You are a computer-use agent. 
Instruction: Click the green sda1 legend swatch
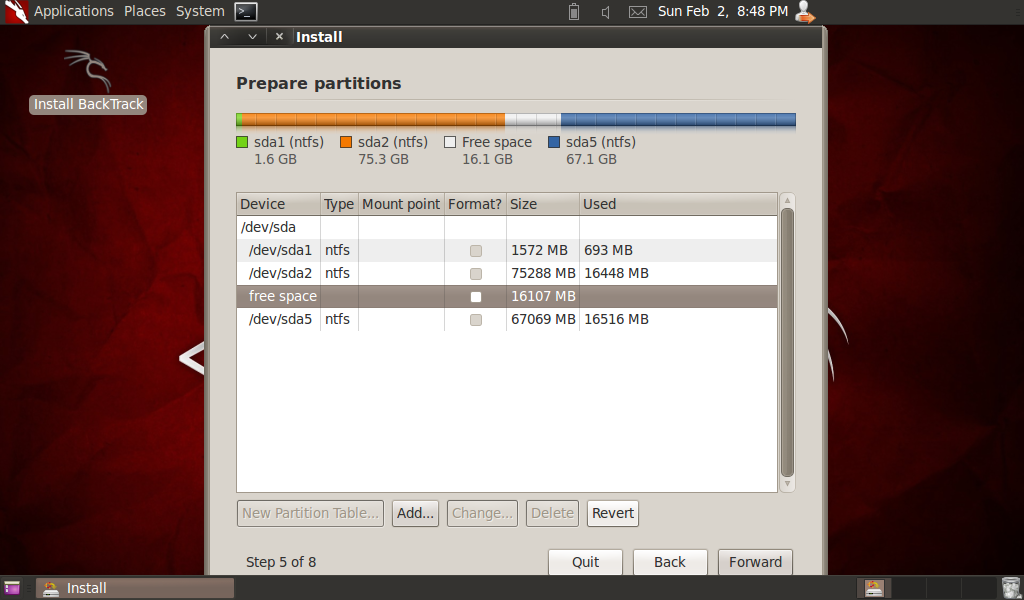coord(242,142)
